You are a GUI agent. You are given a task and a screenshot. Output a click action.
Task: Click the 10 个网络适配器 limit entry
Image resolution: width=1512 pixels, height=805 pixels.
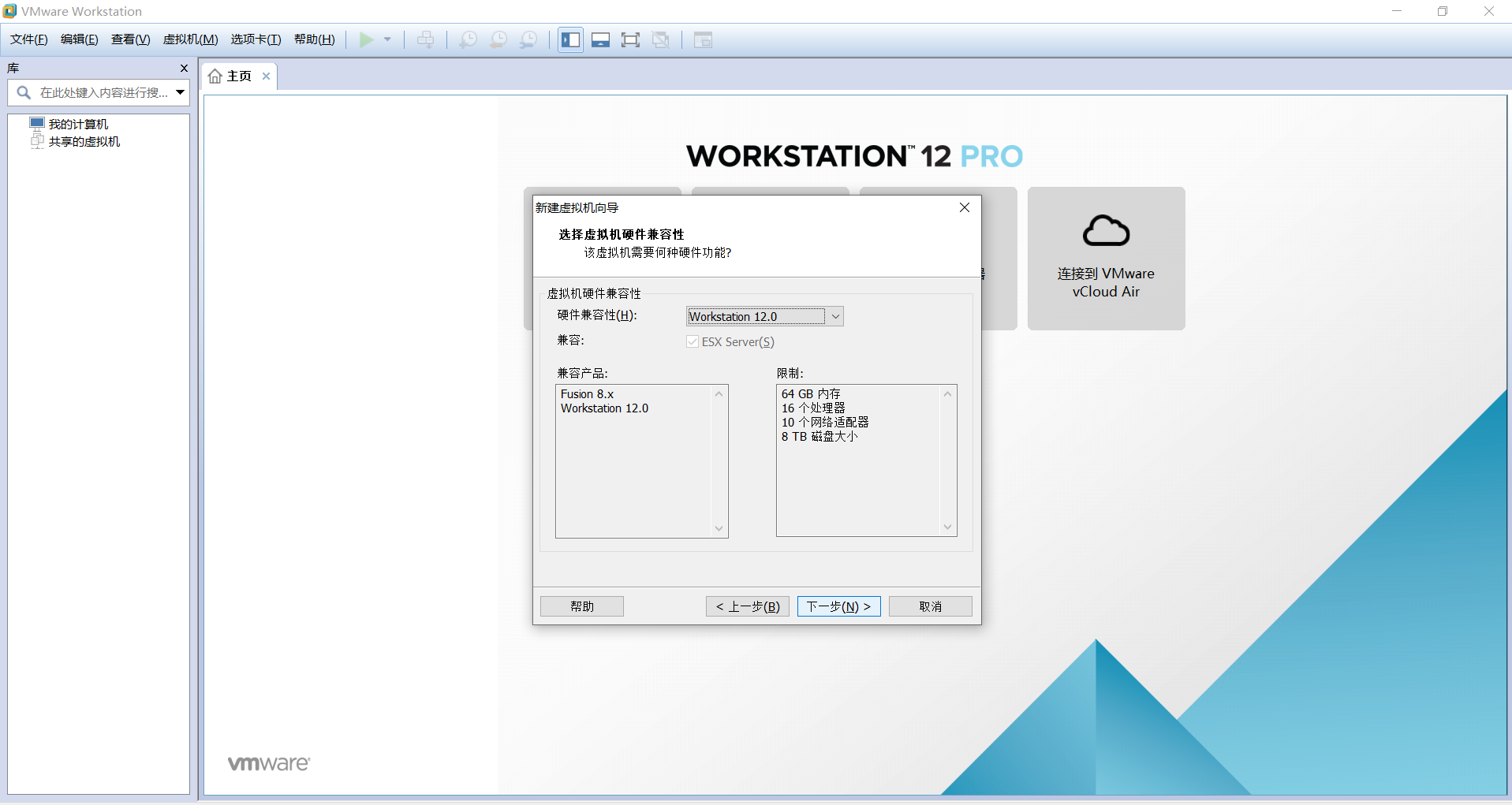pyautogui.click(x=825, y=423)
